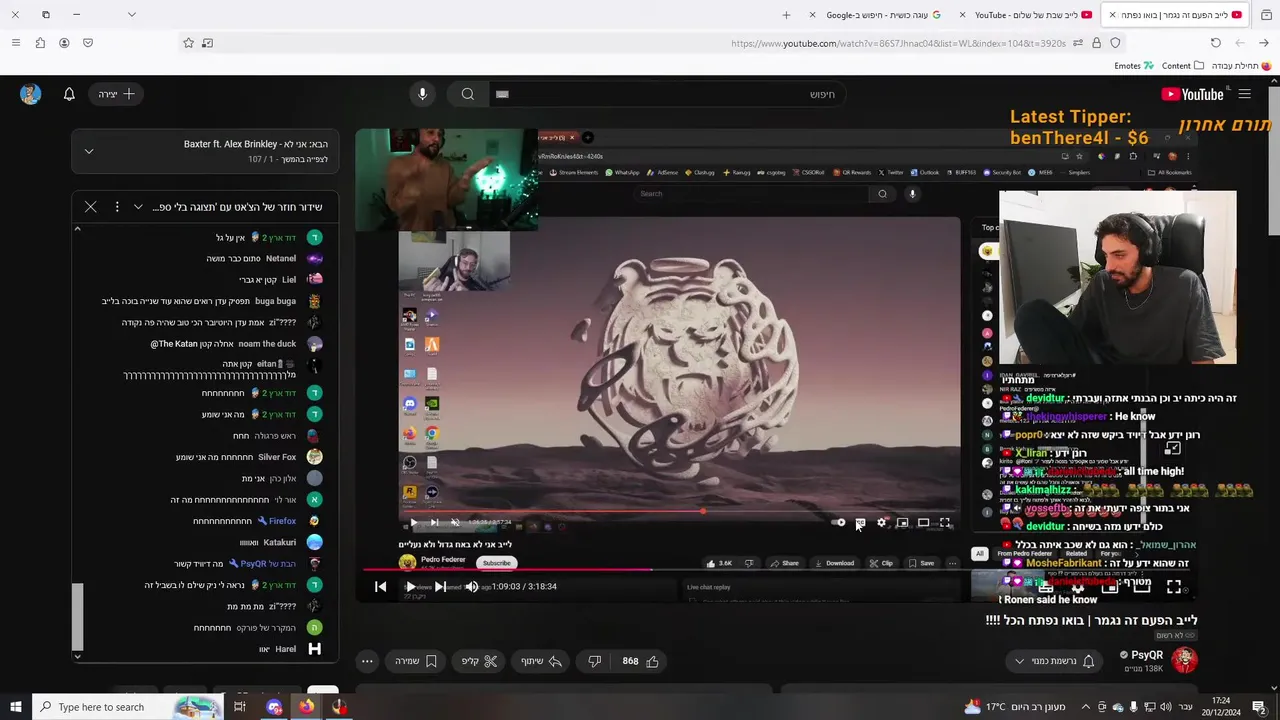The image size is (1280, 720).
Task: Open the create (יצירה) button
Action: [x=116, y=94]
